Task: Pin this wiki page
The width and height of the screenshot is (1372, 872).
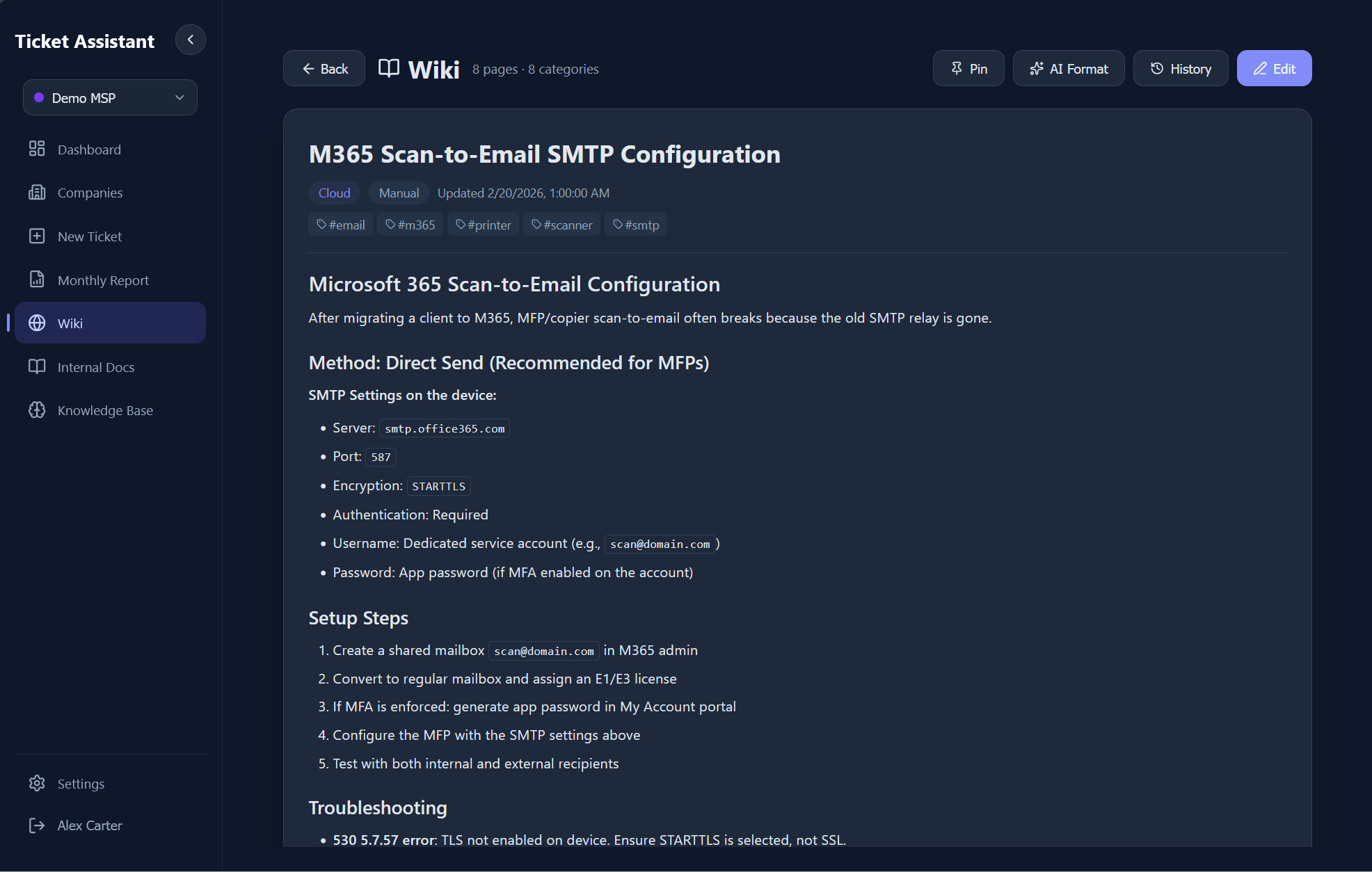Action: pos(968,69)
